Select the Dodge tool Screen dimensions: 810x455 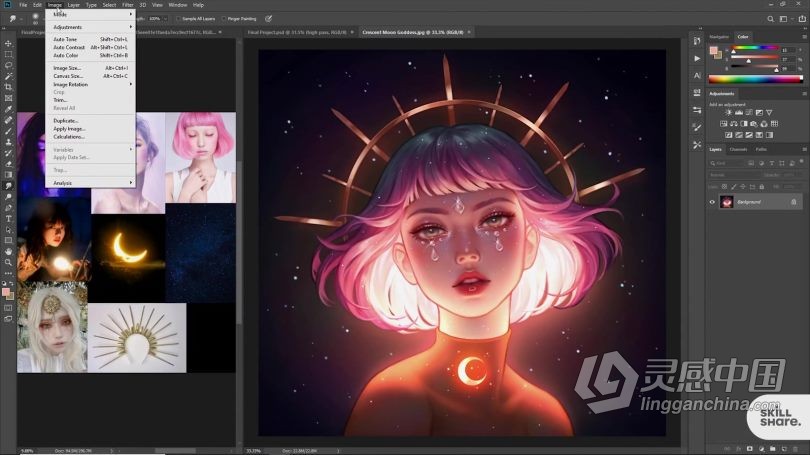click(8, 197)
